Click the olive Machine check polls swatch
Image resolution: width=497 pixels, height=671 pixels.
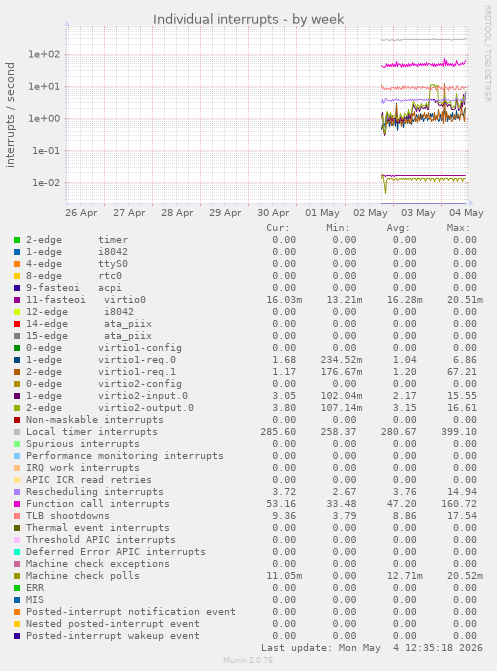coord(17,576)
